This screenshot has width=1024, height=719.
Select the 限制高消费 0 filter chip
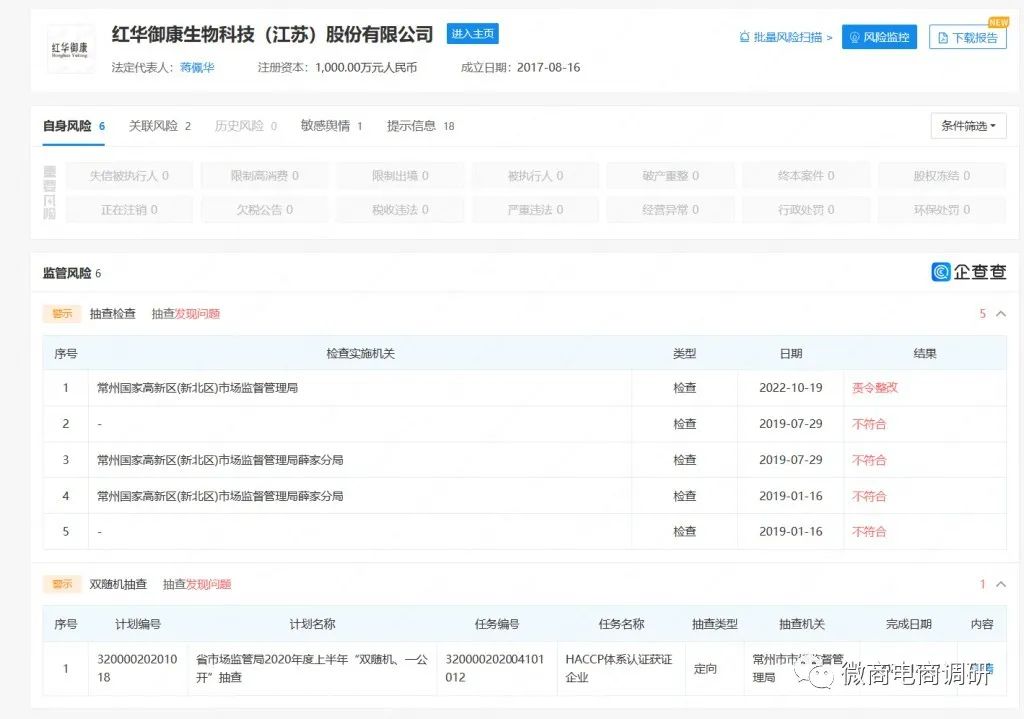click(264, 176)
